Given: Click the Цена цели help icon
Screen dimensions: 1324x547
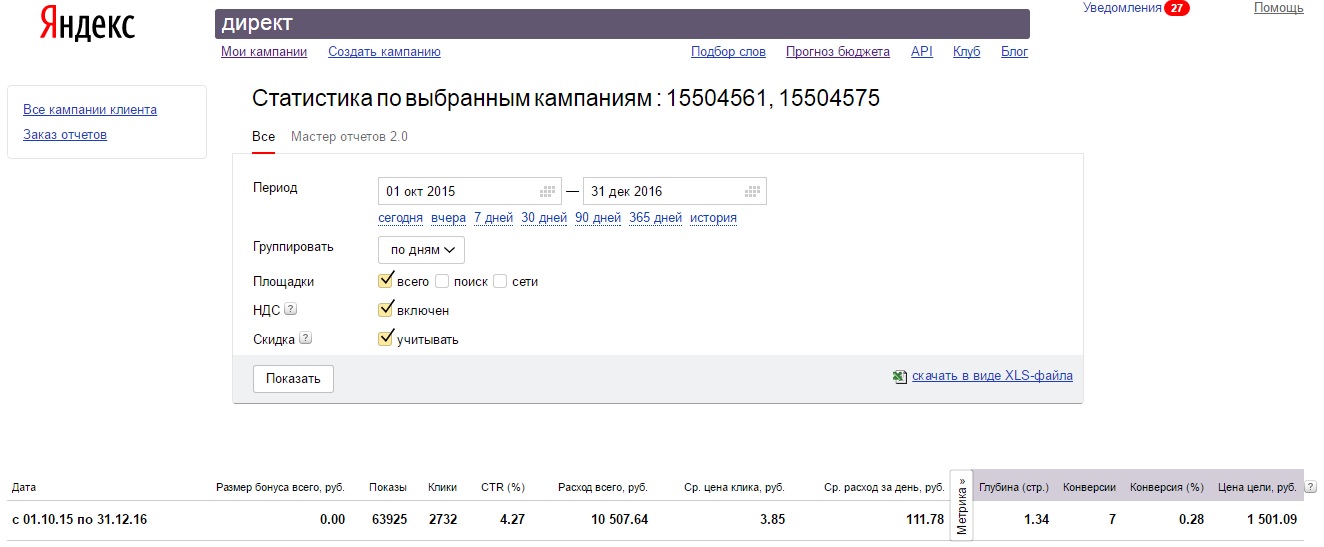Looking at the screenshot, I should pyautogui.click(x=1311, y=487).
